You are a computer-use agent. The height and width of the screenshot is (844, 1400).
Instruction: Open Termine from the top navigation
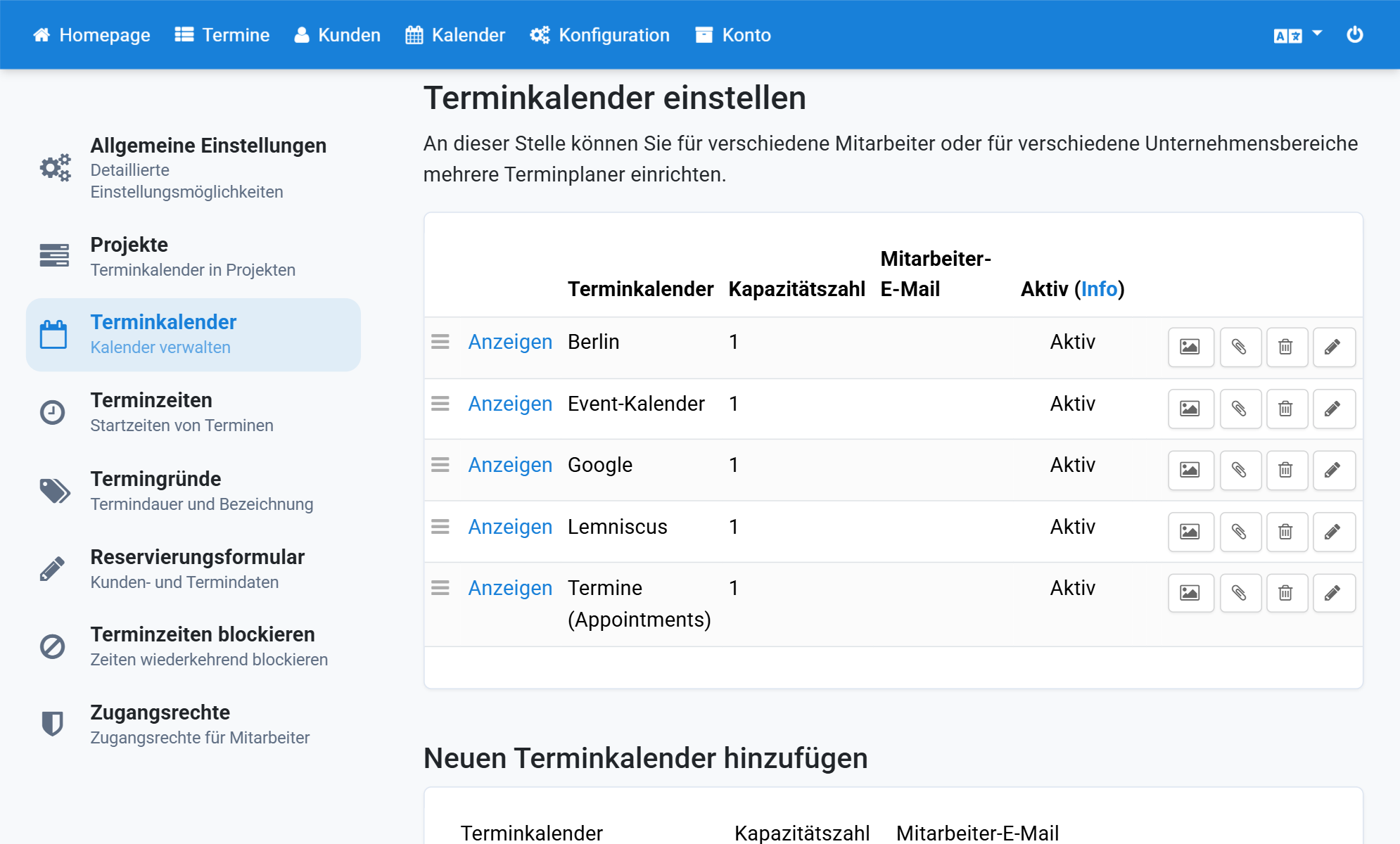tap(222, 35)
